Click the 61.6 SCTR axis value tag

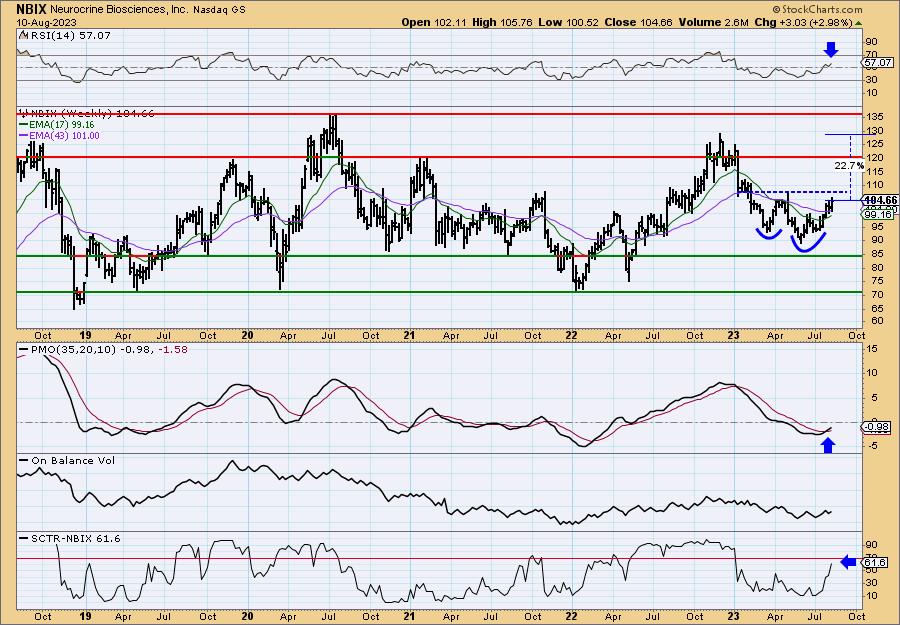[x=875, y=562]
